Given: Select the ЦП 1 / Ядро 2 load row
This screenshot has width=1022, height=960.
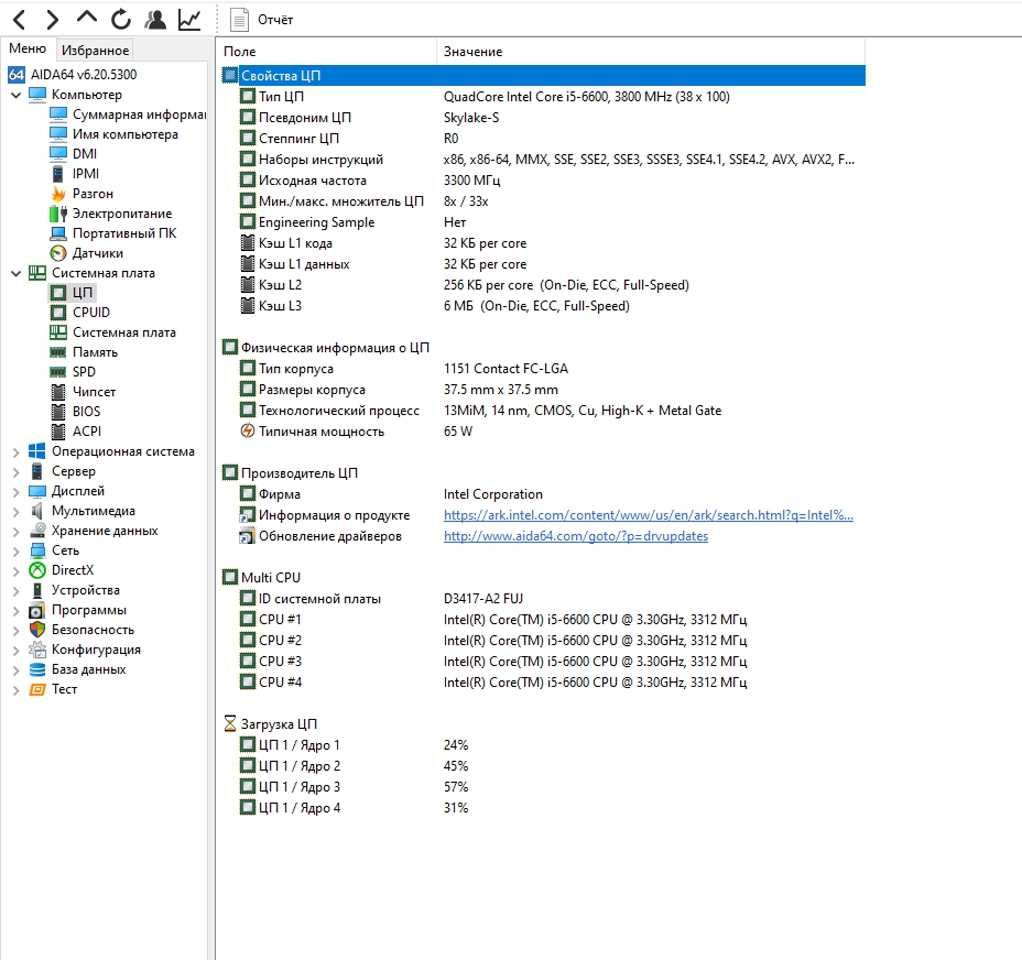Looking at the screenshot, I should tap(544, 766).
